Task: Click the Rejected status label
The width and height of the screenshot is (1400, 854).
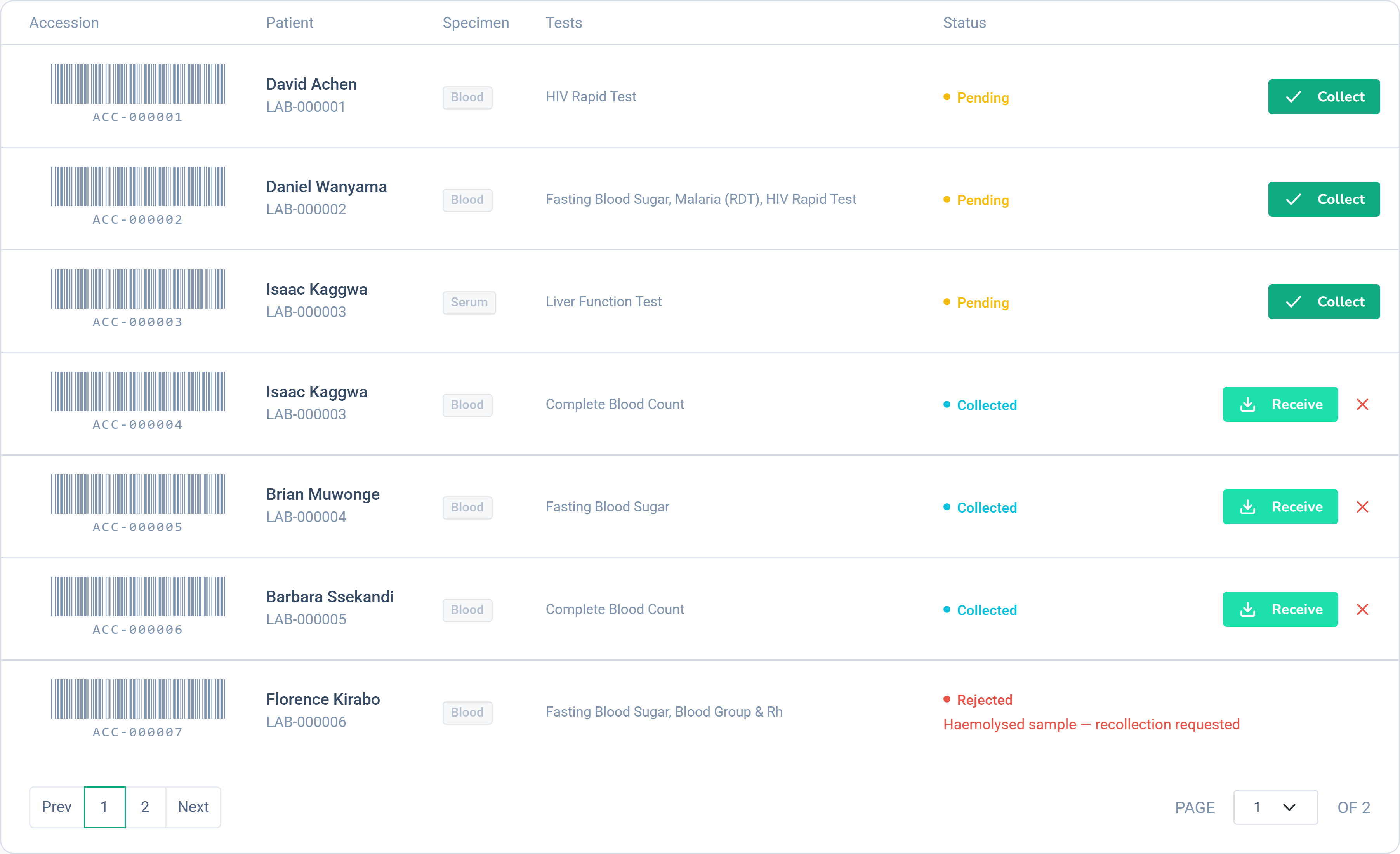Action: point(985,700)
